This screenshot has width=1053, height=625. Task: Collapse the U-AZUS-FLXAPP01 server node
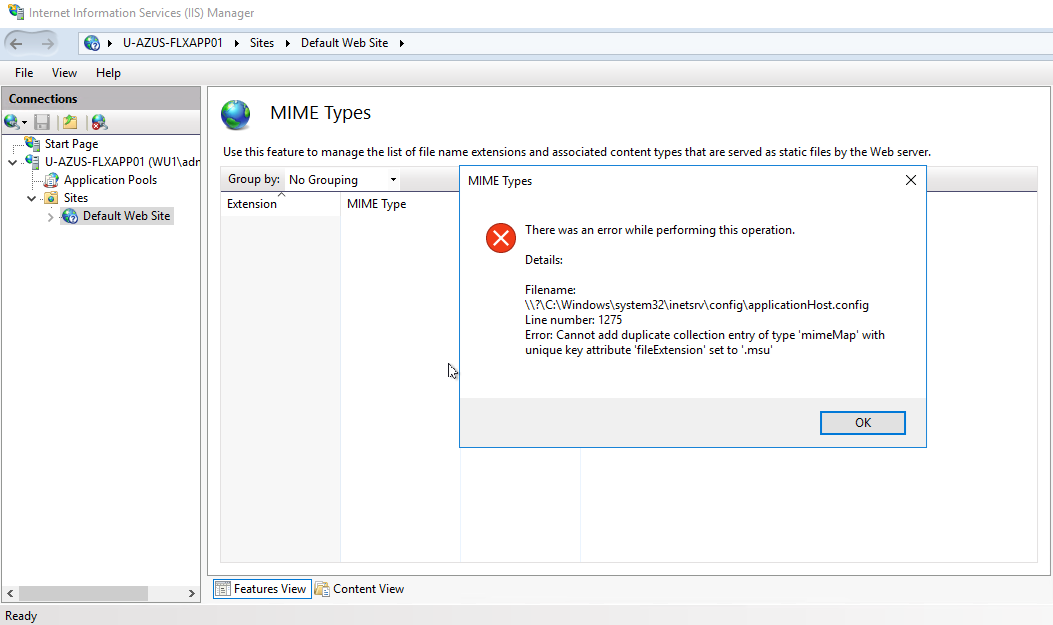13,162
